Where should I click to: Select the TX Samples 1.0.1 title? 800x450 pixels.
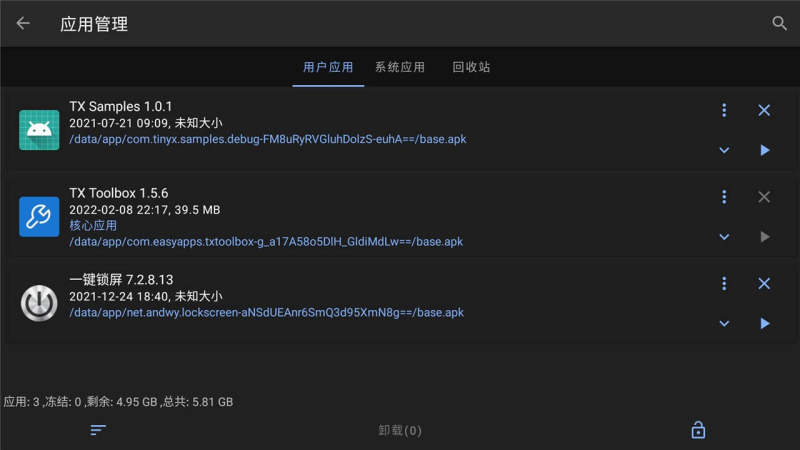click(120, 106)
